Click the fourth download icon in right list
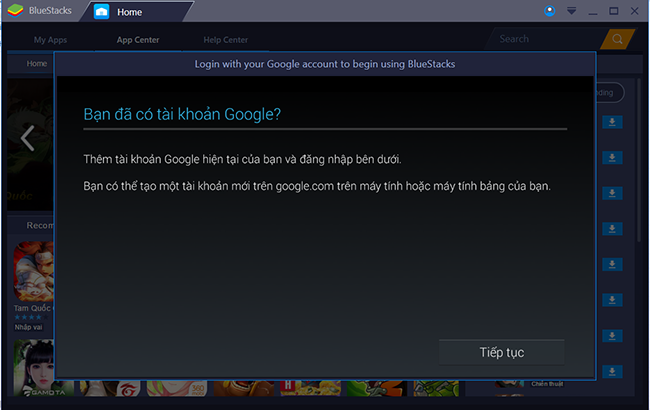This screenshot has height=410, width=650. [612, 229]
